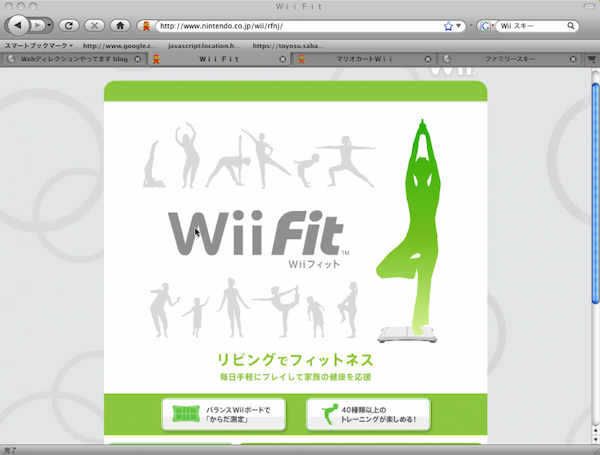Run search with the magnifier icon

coord(571,26)
